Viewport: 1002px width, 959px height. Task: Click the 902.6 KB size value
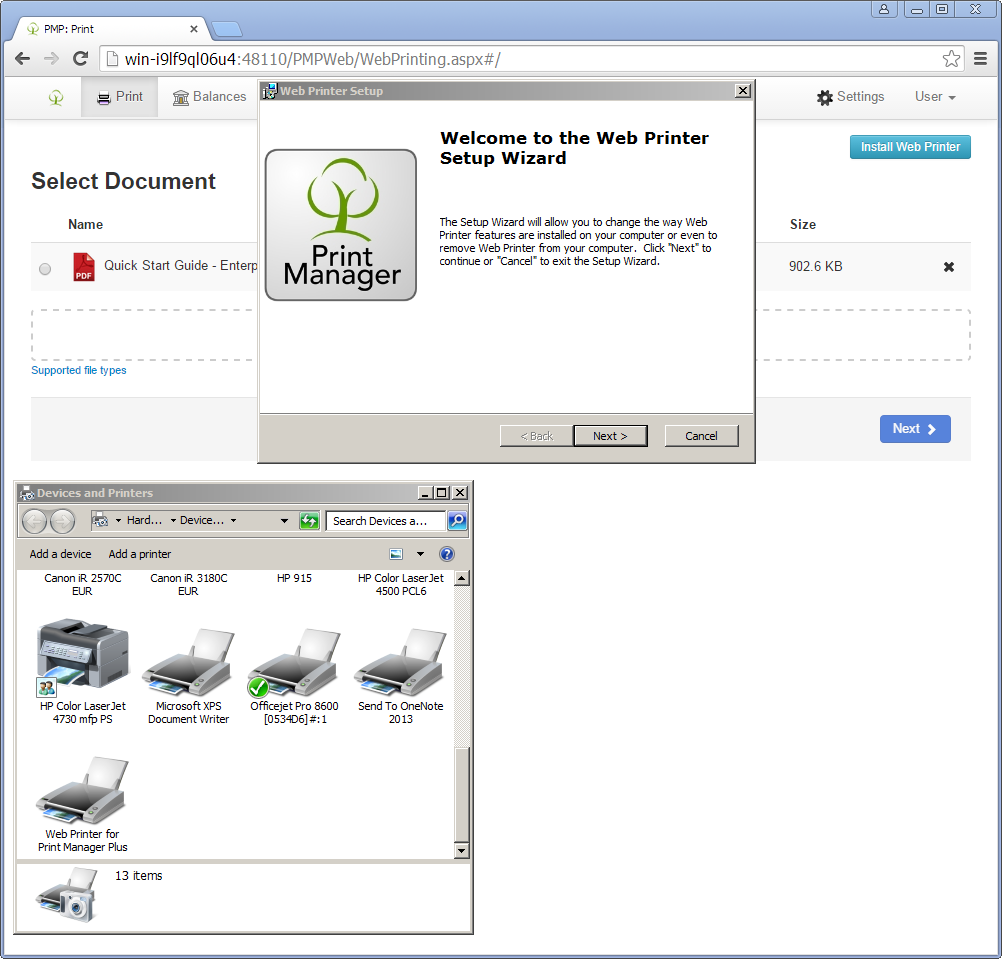(815, 266)
